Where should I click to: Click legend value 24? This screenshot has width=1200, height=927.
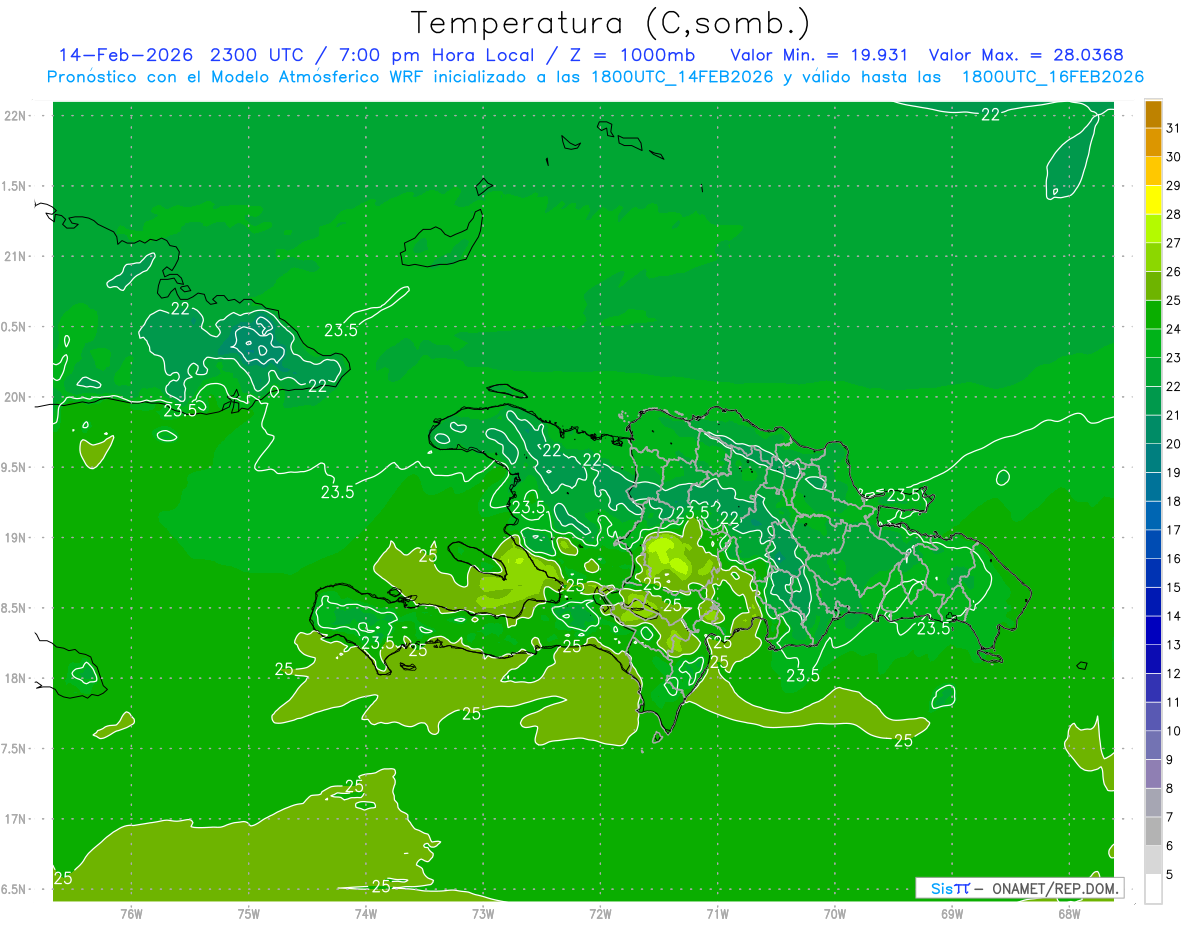(1173, 329)
